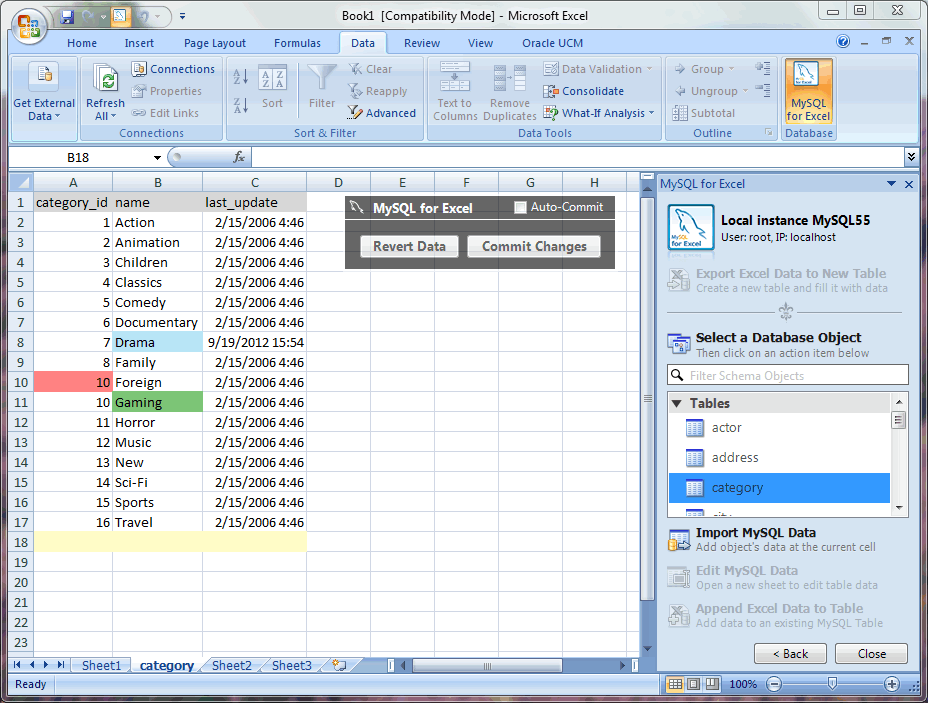Switch to the Home ribbon tab

pyautogui.click(x=82, y=43)
